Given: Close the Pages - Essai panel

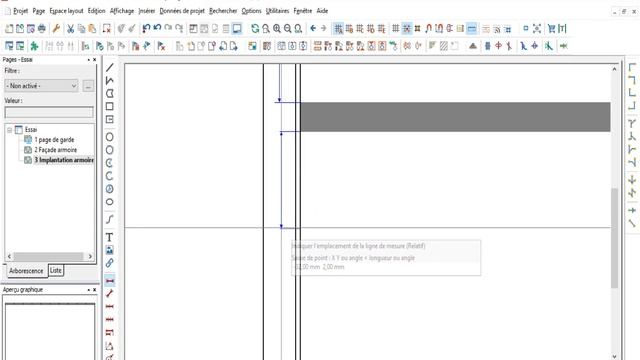Looking at the screenshot, I should pyautogui.click(x=95, y=60).
